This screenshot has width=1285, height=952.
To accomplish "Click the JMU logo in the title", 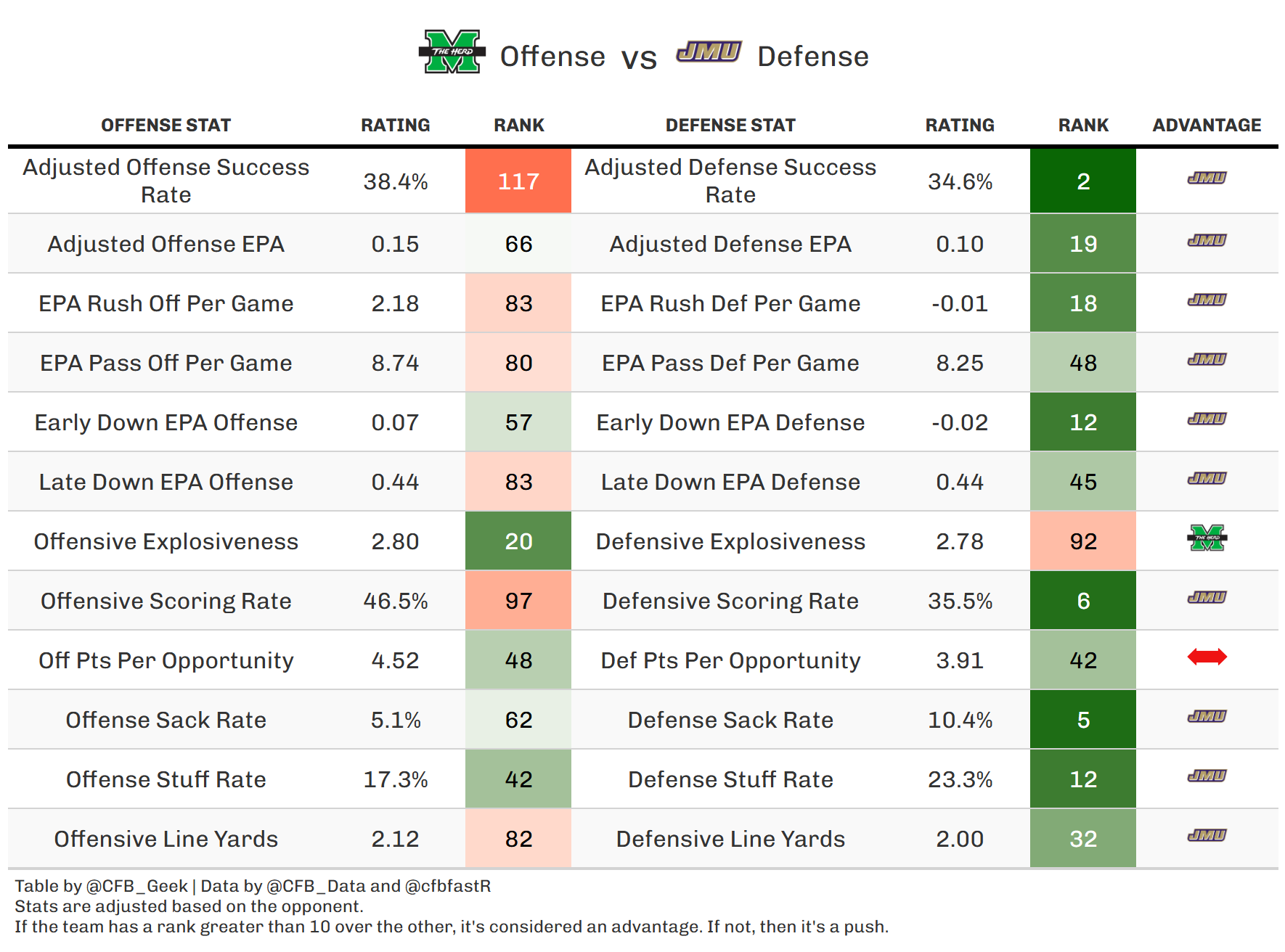I will (x=709, y=52).
